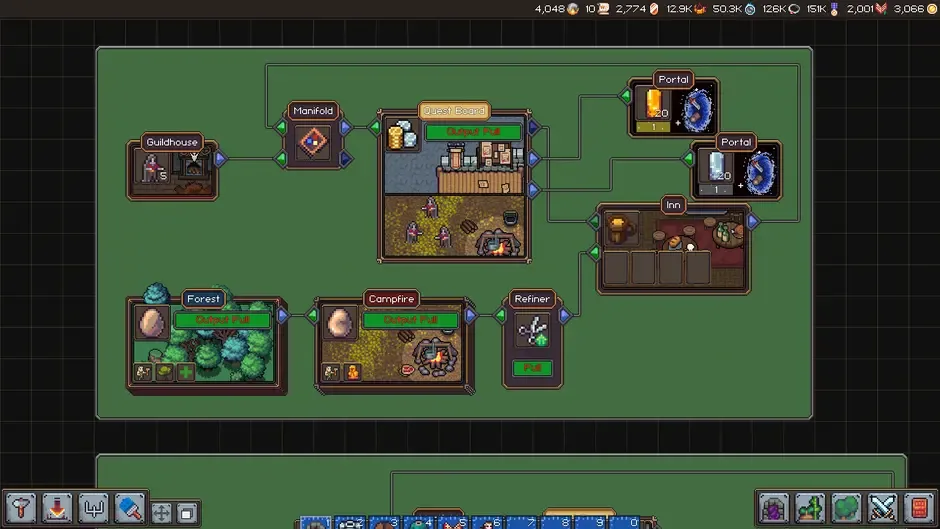Image resolution: width=940 pixels, height=529 pixels.
Task: Click the Inn lower green input port
Action: pyautogui.click(x=594, y=253)
